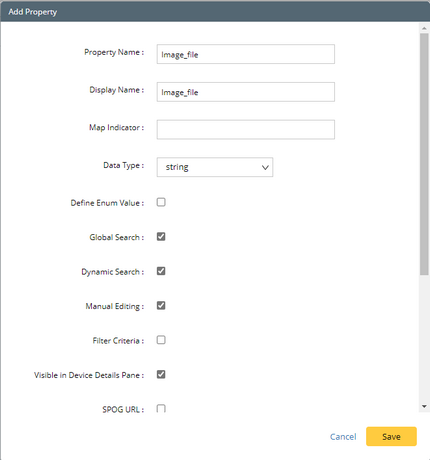This screenshot has width=430, height=460.
Task: Open the Data Type dropdown chevron
Action: click(x=265, y=167)
